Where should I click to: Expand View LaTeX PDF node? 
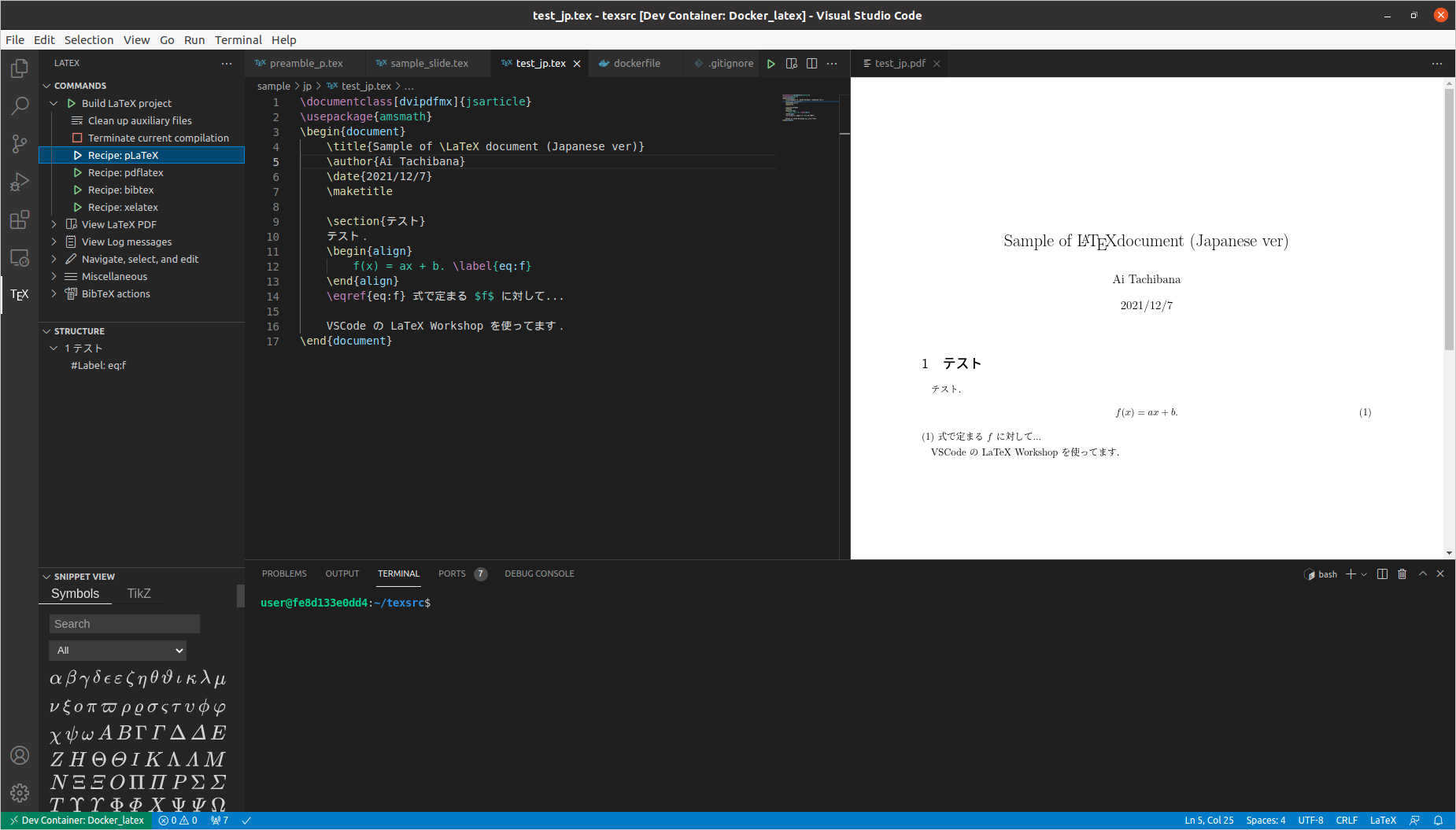[54, 224]
